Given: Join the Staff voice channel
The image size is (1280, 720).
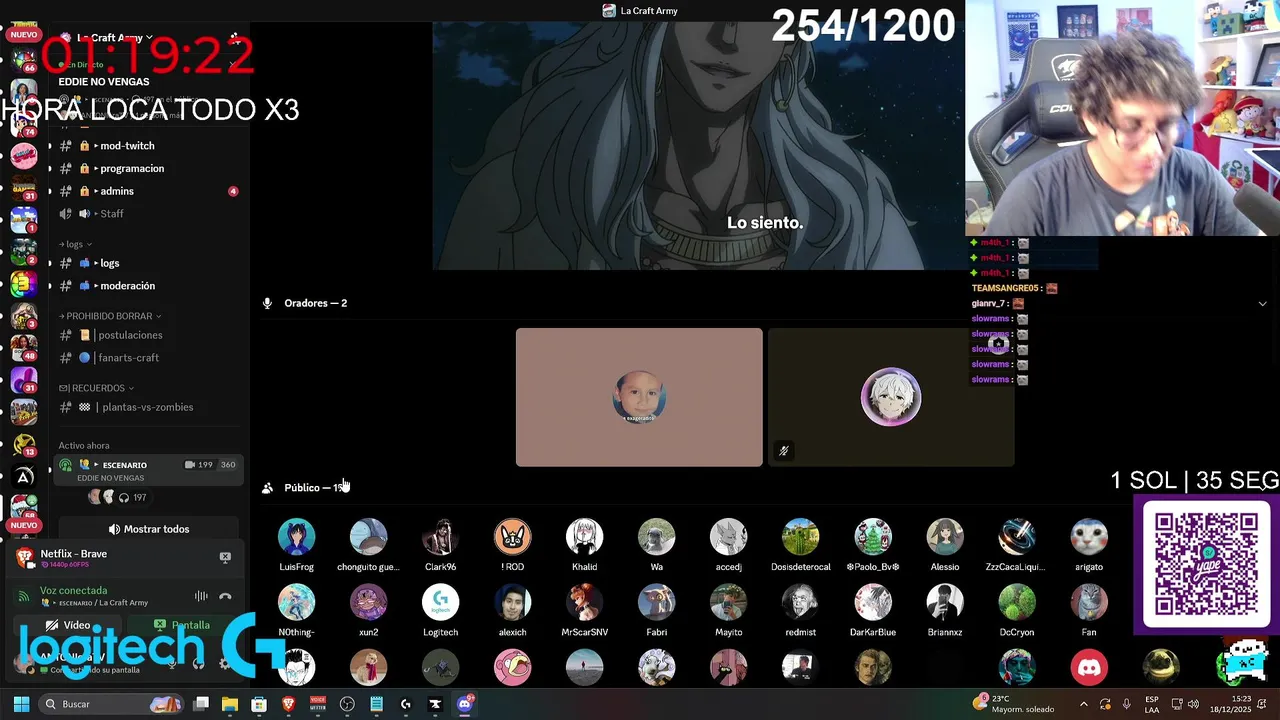Looking at the screenshot, I should [147, 213].
